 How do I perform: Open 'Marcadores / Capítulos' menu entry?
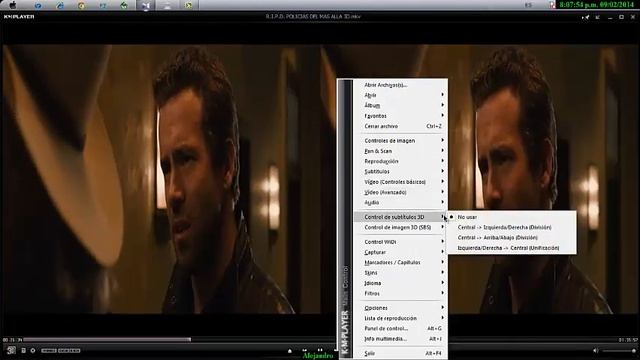400,262
